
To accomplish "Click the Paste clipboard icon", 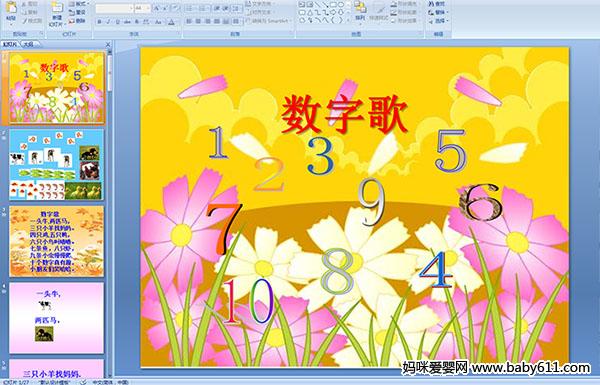I will pos(11,9).
